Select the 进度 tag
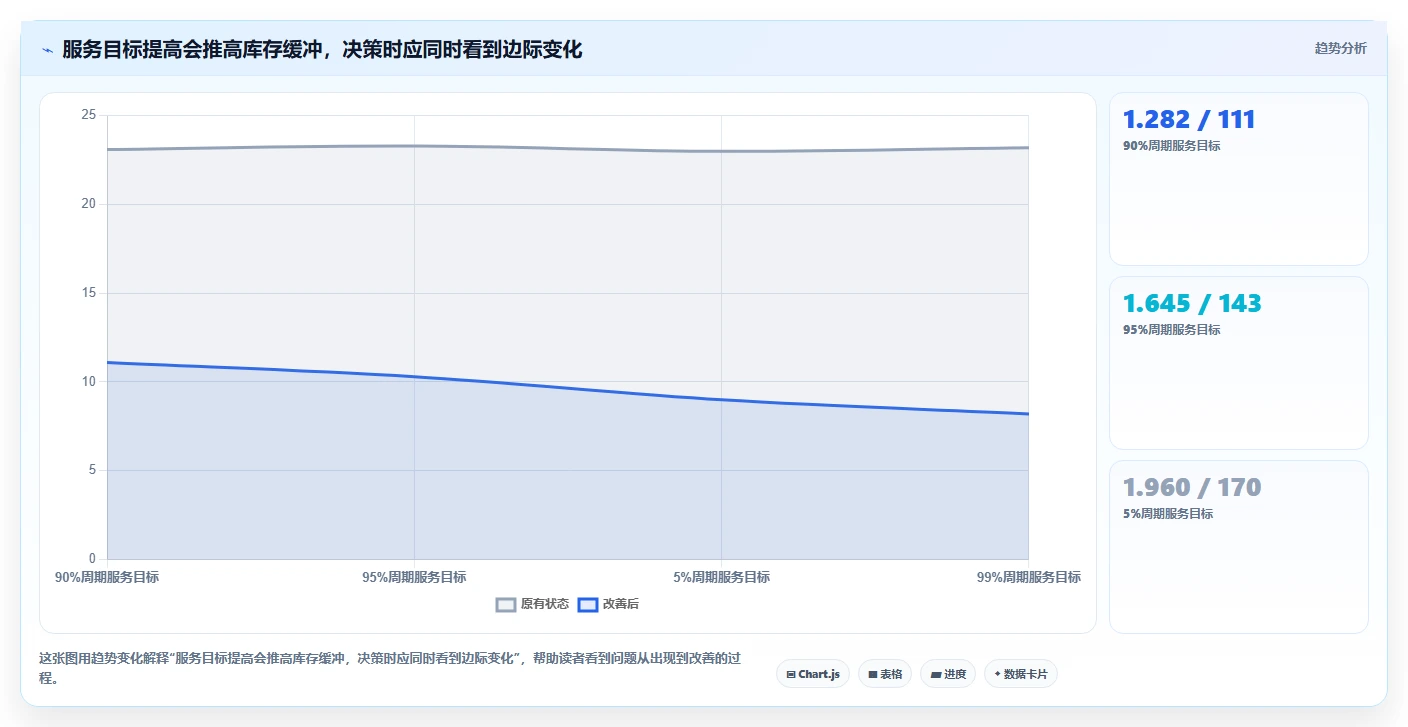Screen dimensions: 1408x727 coord(948,674)
